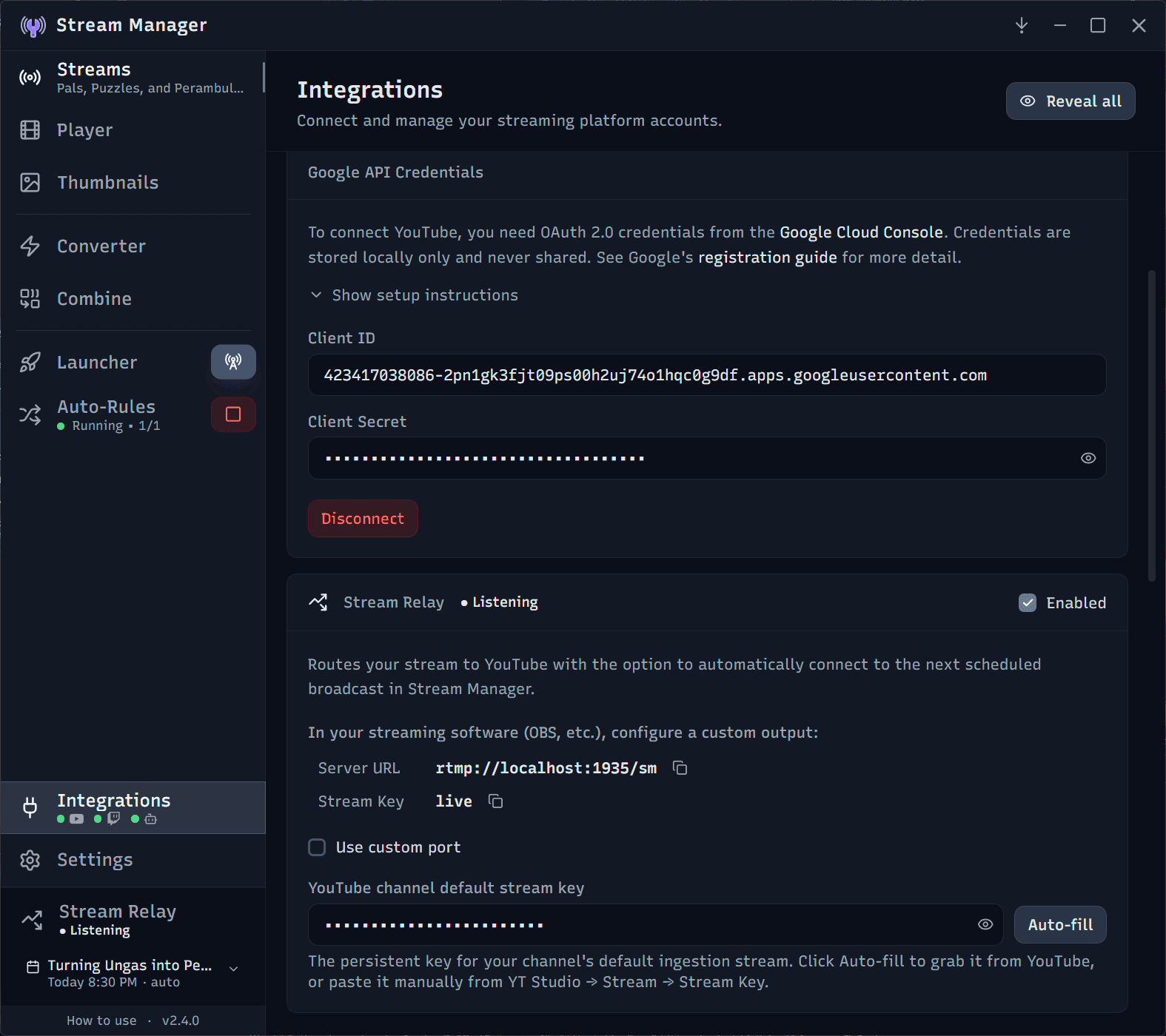
Task: Go to Thumbnails page
Action: click(x=133, y=183)
